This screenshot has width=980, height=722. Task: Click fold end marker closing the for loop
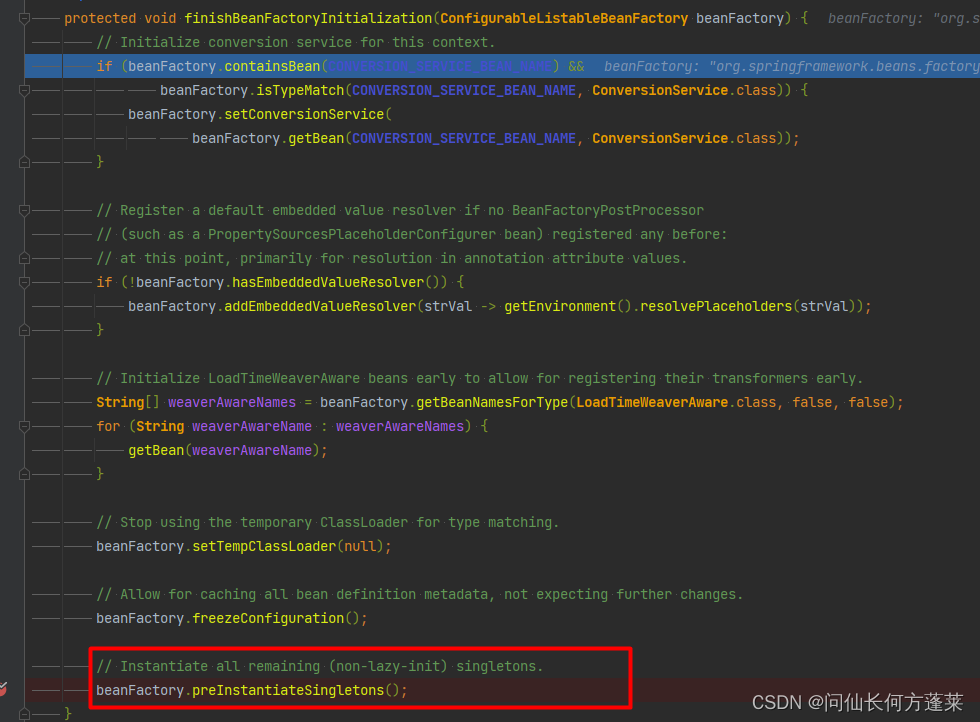pyautogui.click(x=24, y=474)
